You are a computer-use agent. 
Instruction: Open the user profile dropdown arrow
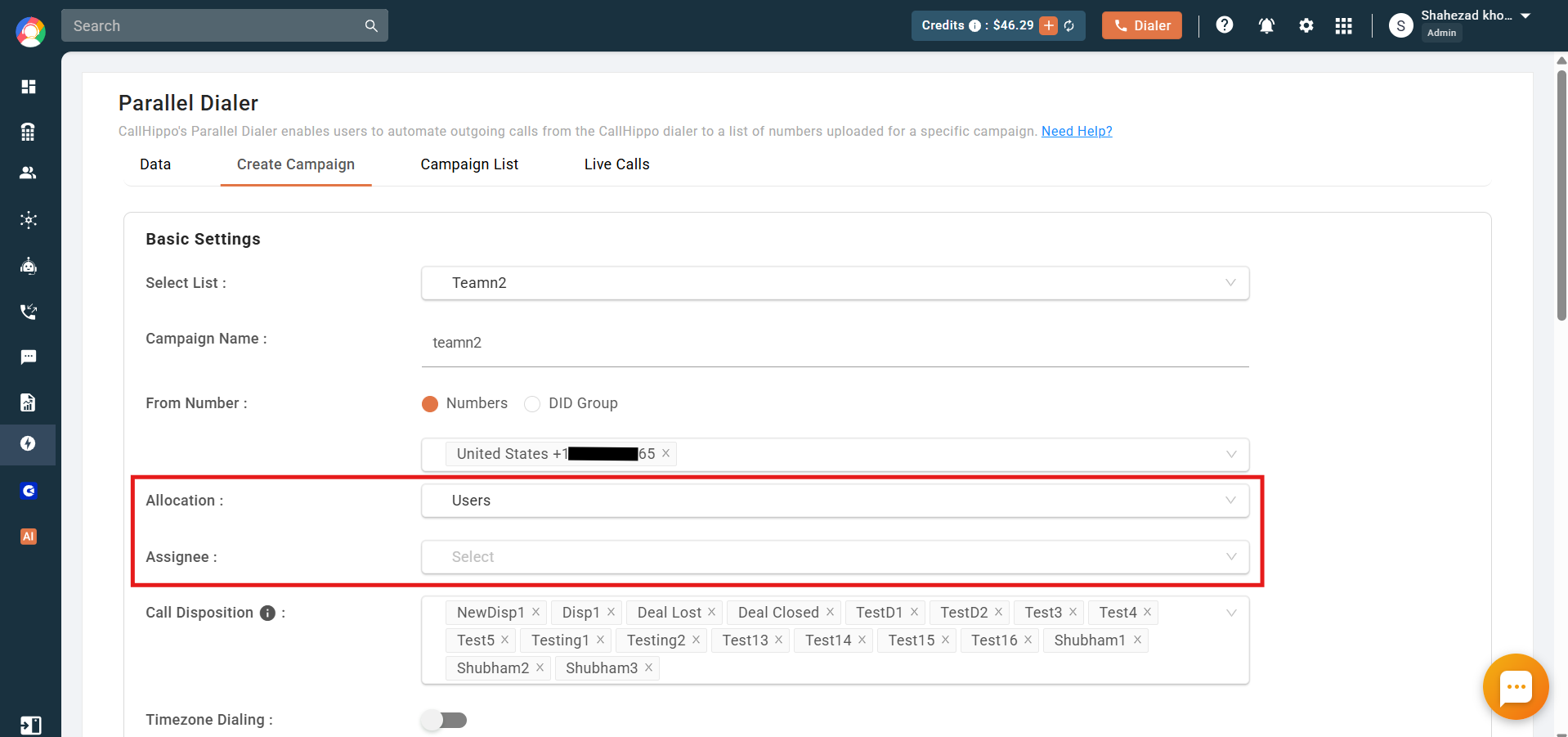(x=1525, y=16)
